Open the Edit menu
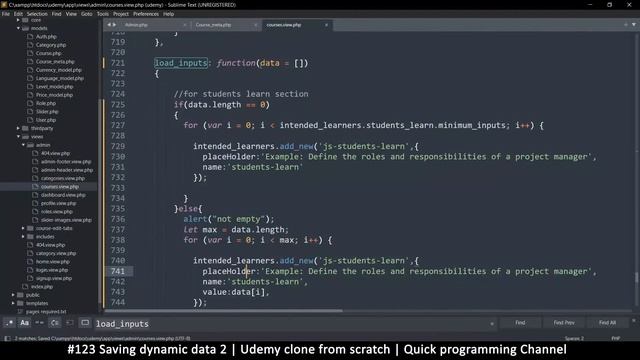 point(18,14)
